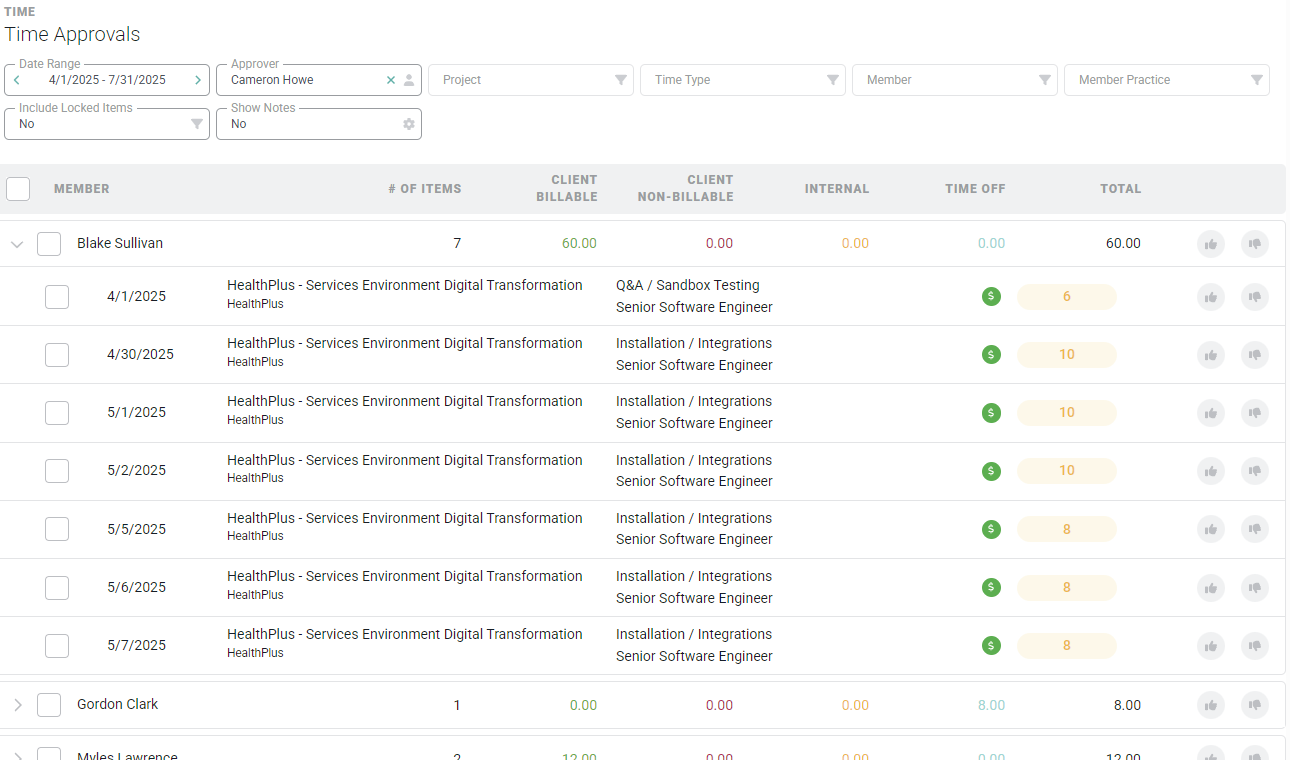
Task: Approve the 5/5/2025 time entry
Action: tap(1211, 529)
